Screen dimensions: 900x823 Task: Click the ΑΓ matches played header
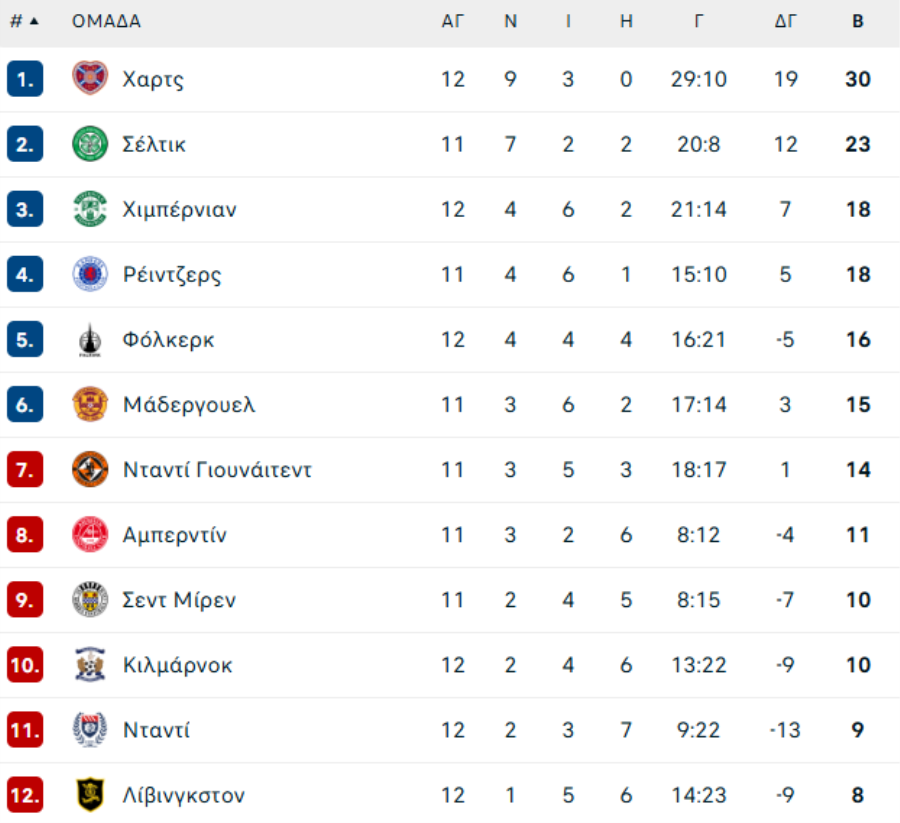click(453, 21)
